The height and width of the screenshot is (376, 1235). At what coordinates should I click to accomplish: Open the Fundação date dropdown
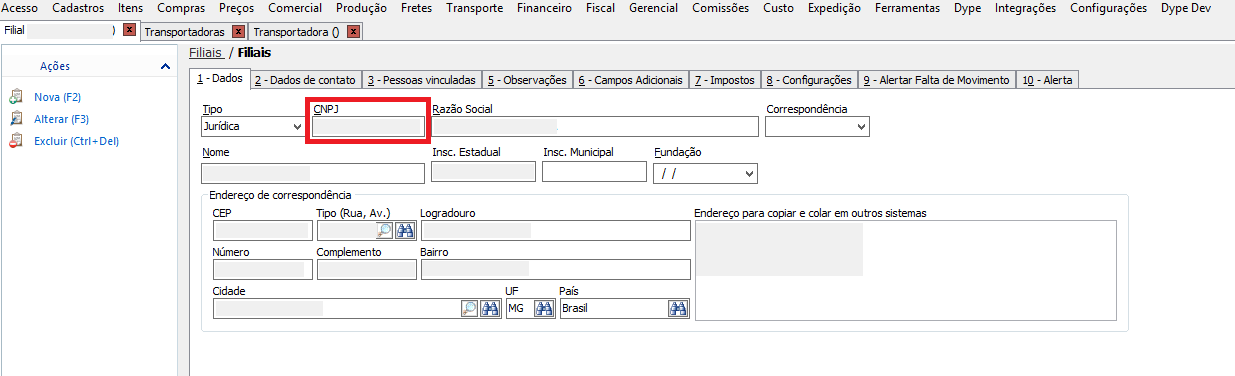(750, 174)
